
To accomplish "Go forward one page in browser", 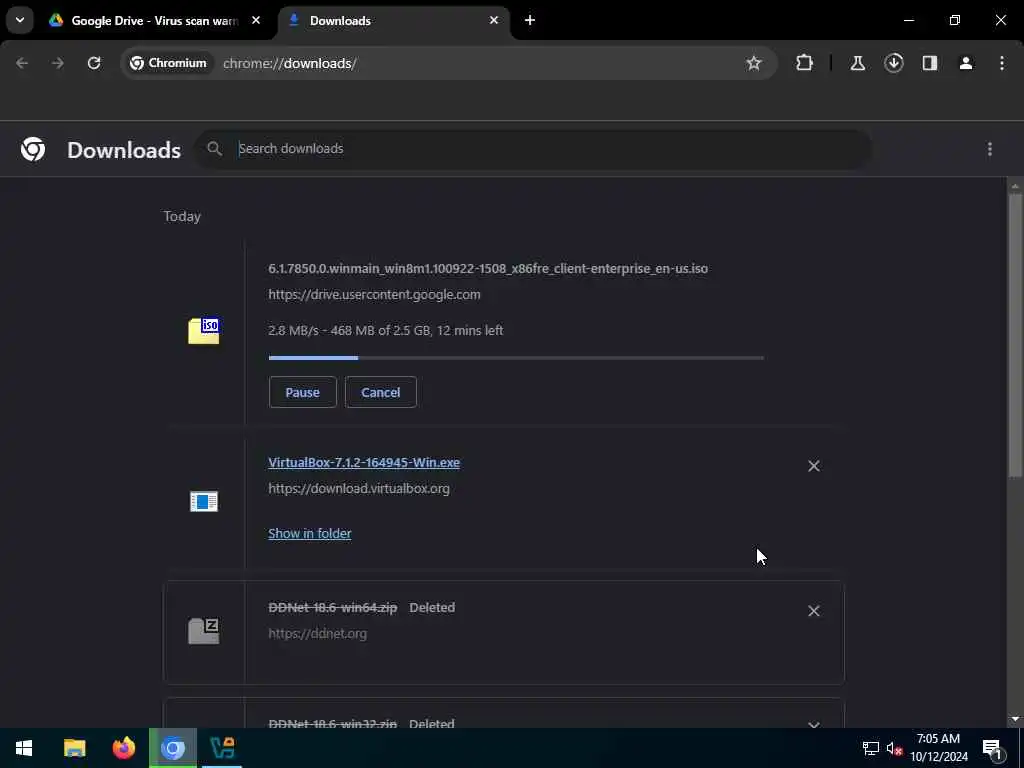I will pos(58,63).
